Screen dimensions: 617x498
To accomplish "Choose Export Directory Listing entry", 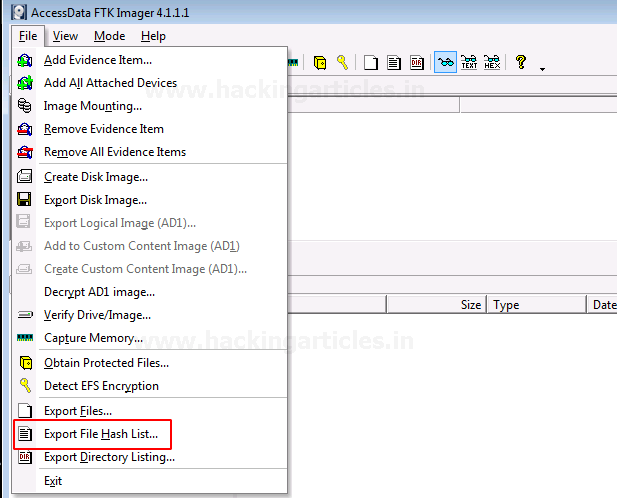I will click(x=150, y=457).
